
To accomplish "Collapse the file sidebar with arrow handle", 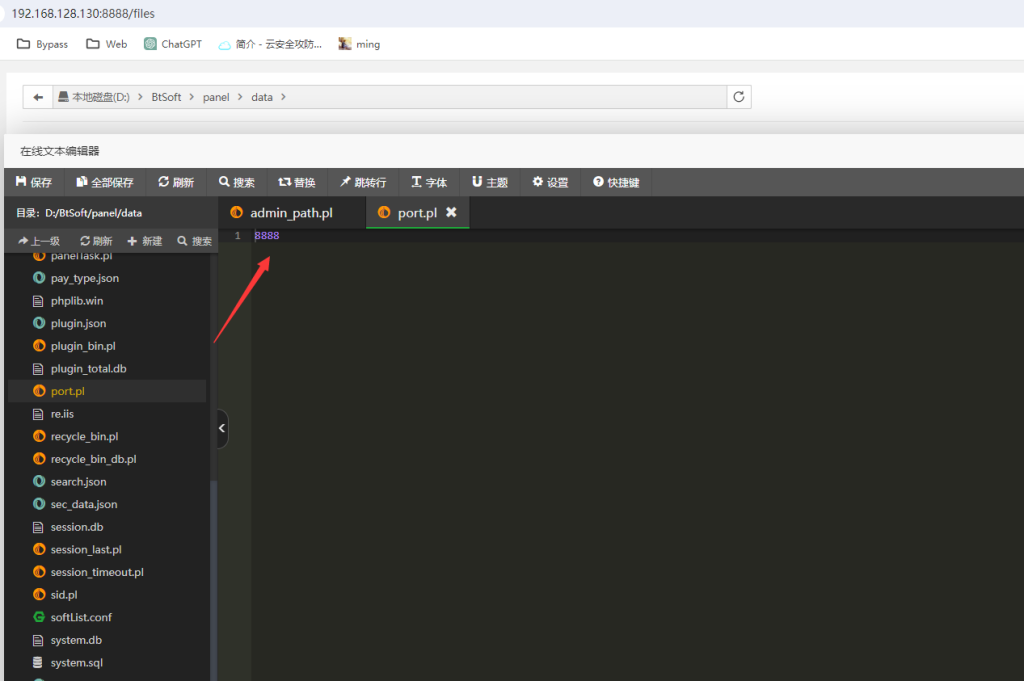I will [222, 429].
